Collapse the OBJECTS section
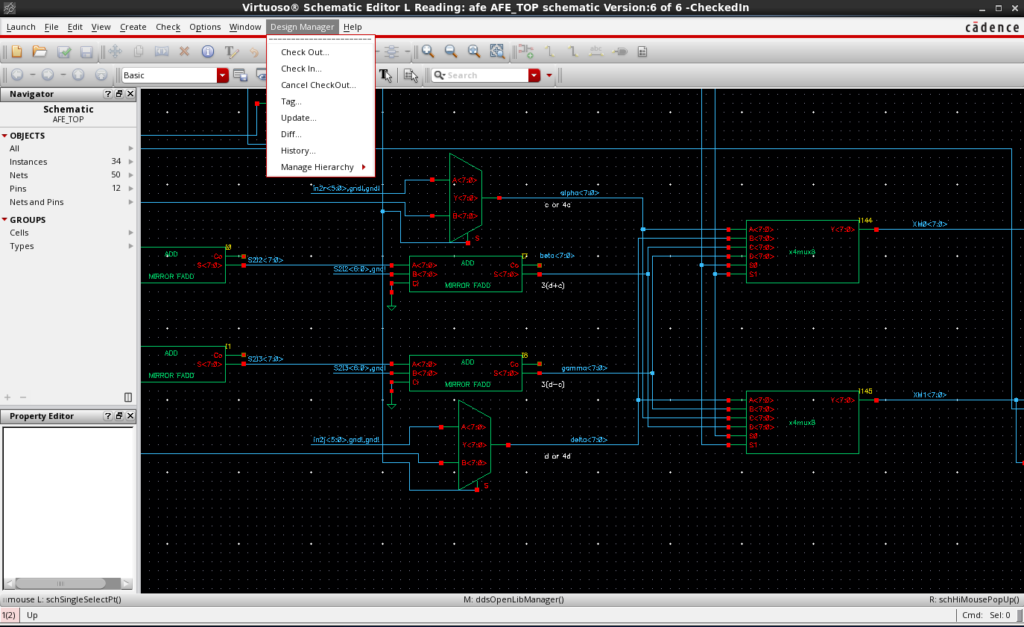 click(x=5, y=136)
